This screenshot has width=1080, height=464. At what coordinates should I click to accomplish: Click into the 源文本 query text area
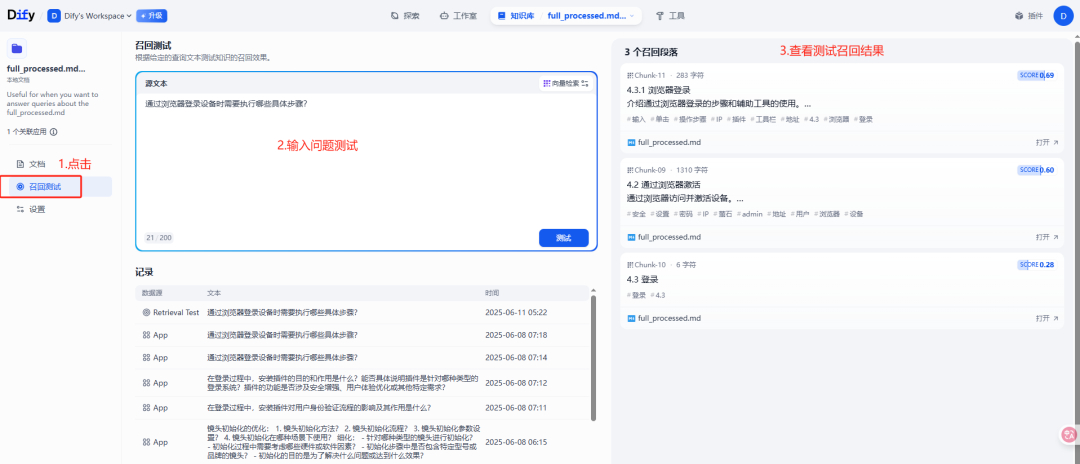[366, 162]
